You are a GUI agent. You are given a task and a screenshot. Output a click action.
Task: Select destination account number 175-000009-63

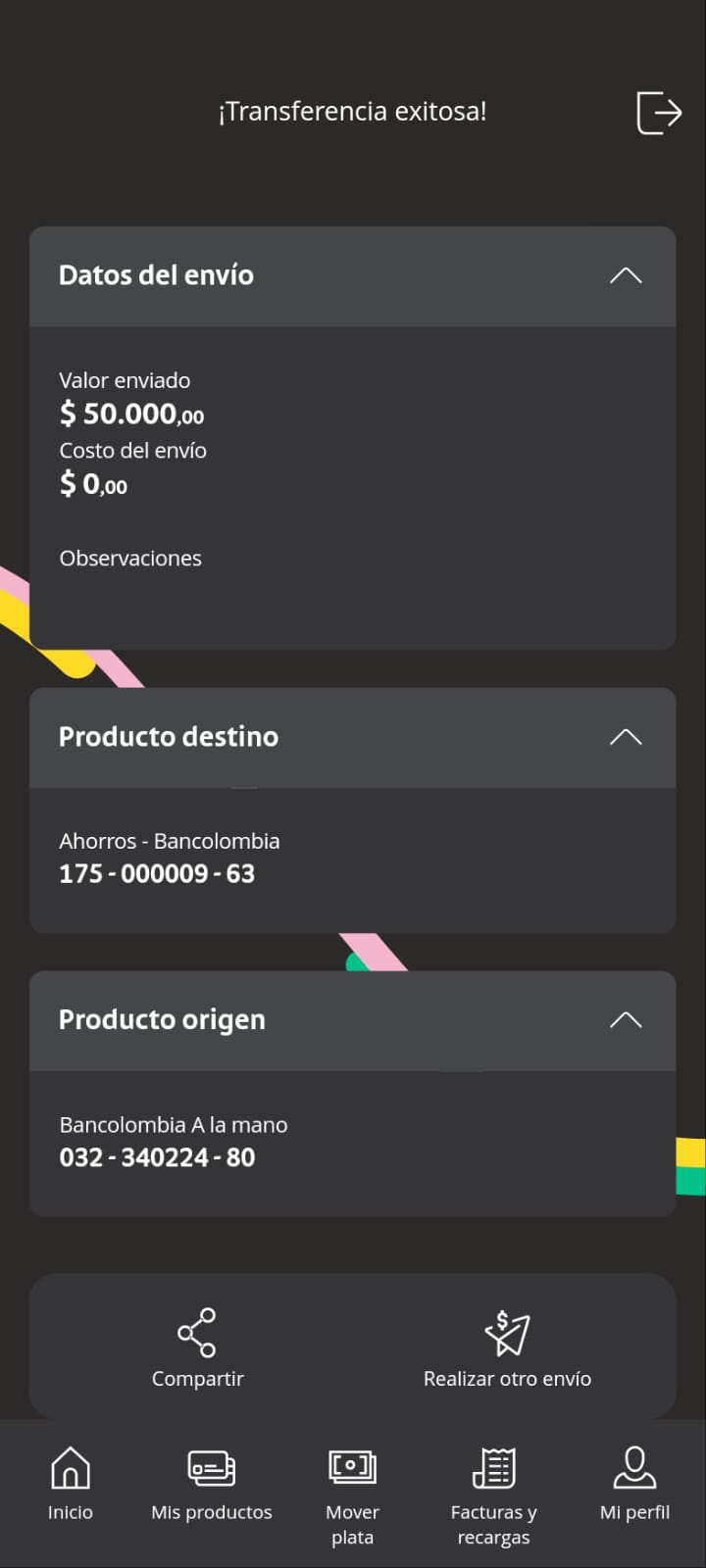click(157, 873)
